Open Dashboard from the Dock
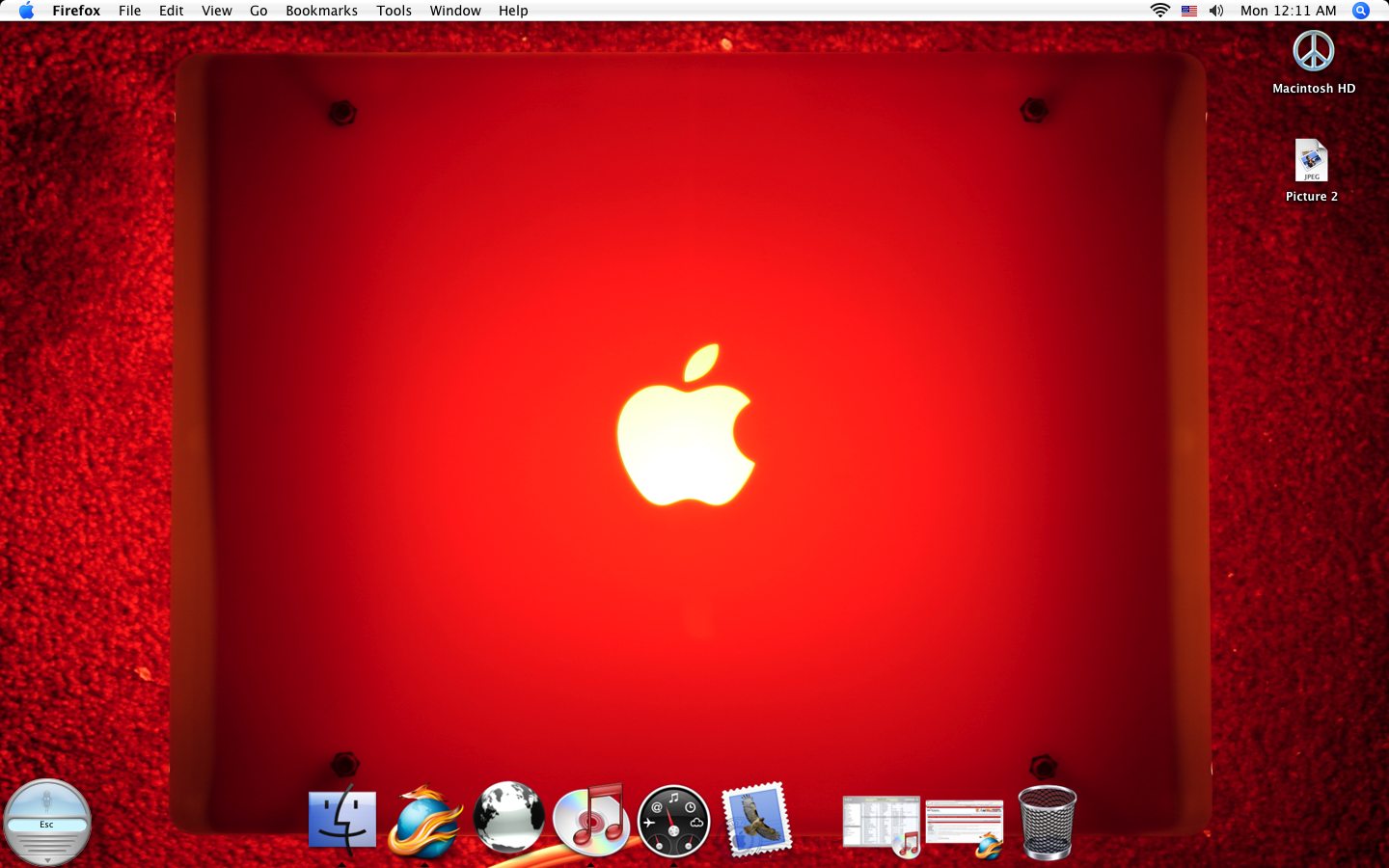Viewport: 1389px width, 868px height. [673, 822]
